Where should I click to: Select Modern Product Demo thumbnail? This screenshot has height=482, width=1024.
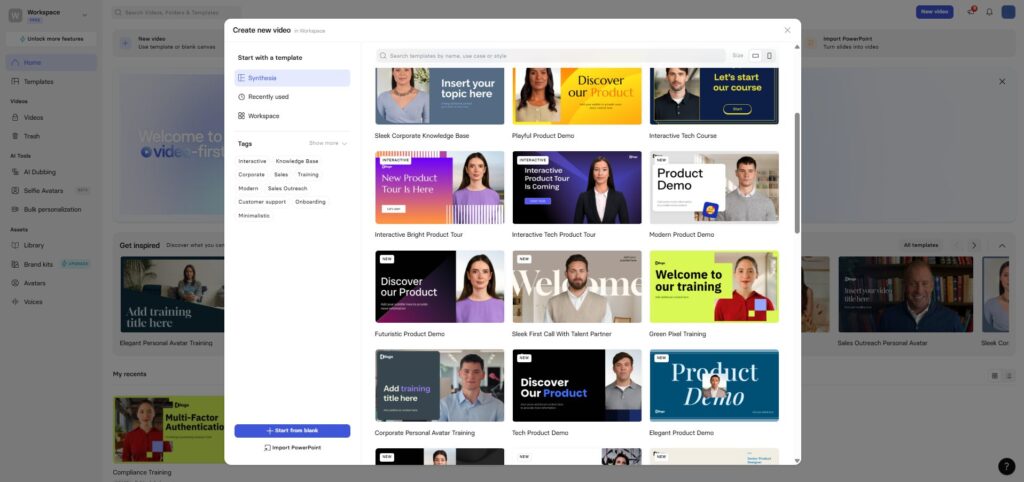(x=714, y=188)
